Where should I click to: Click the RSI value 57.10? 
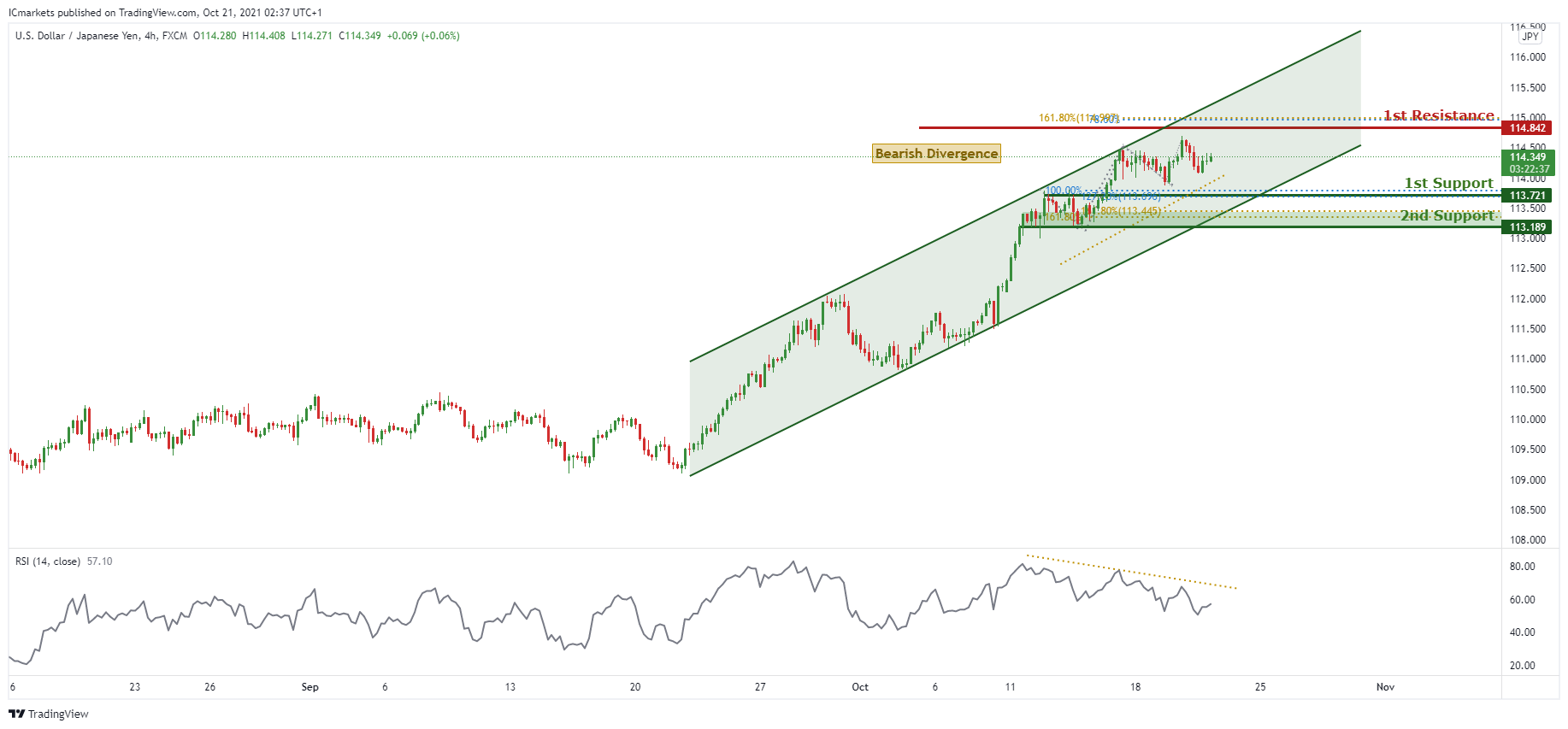tap(100, 561)
